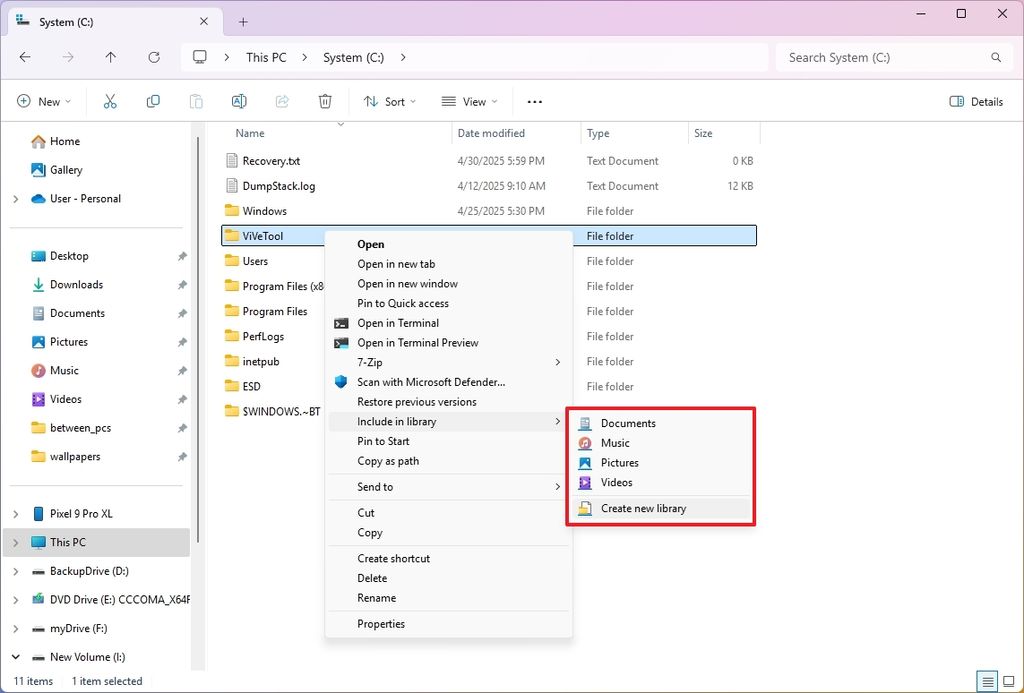The height and width of the screenshot is (693, 1024).
Task: Unpin the Desktop quick access pin
Action: pyautogui.click(x=182, y=256)
